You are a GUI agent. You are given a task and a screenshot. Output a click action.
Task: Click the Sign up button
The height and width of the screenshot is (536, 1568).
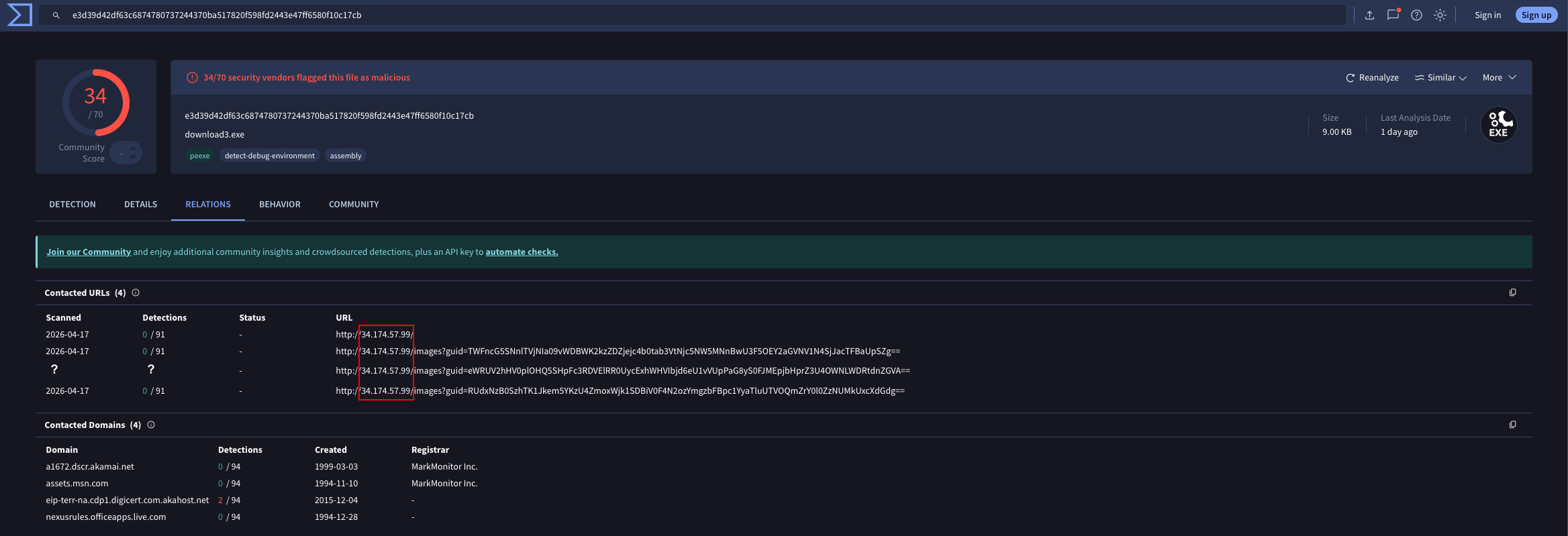pos(1536,15)
